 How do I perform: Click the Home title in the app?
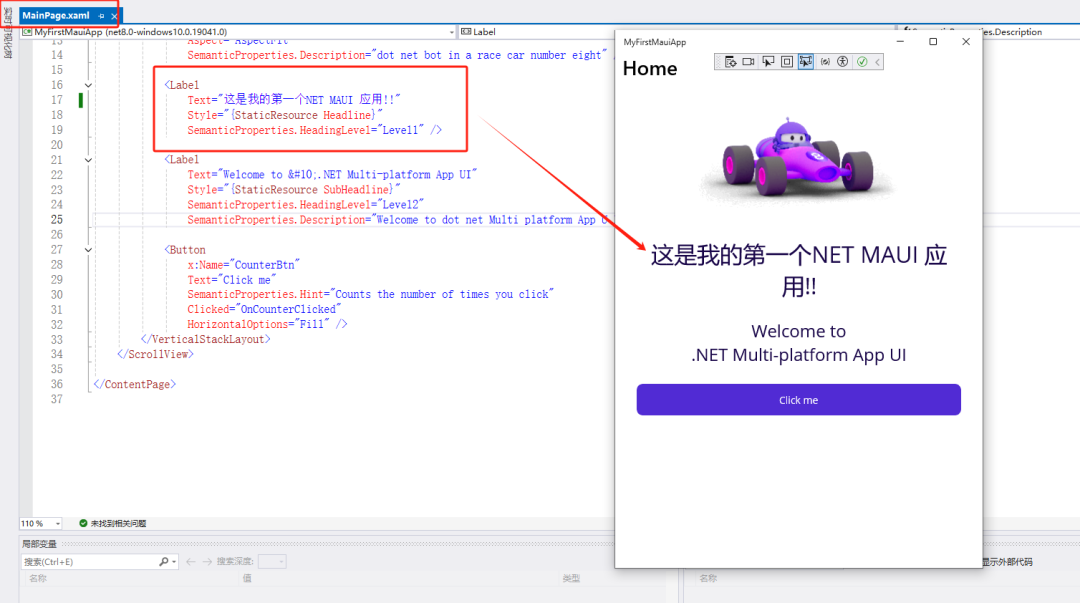click(x=650, y=69)
